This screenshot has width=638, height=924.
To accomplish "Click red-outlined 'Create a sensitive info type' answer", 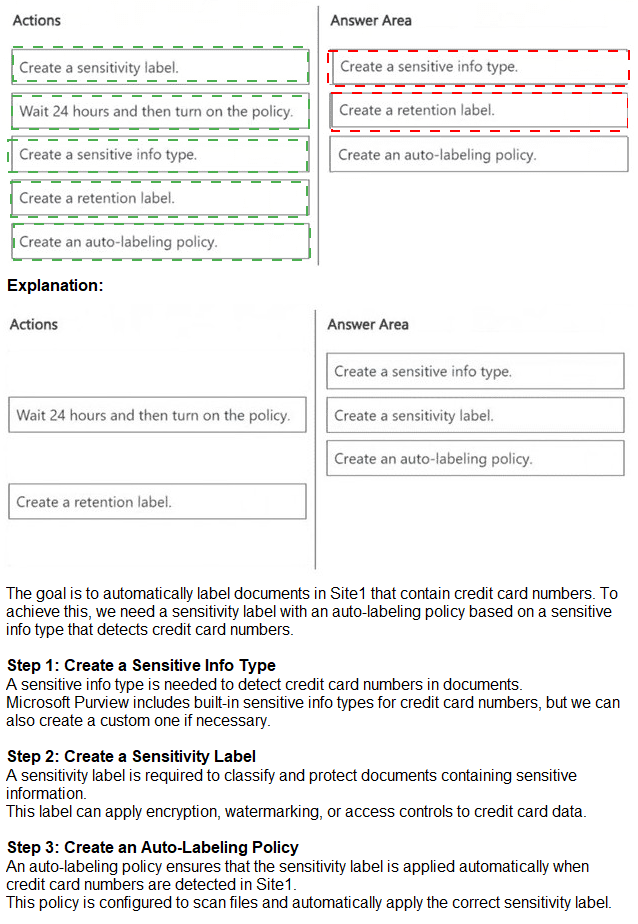I will pyautogui.click(x=478, y=67).
